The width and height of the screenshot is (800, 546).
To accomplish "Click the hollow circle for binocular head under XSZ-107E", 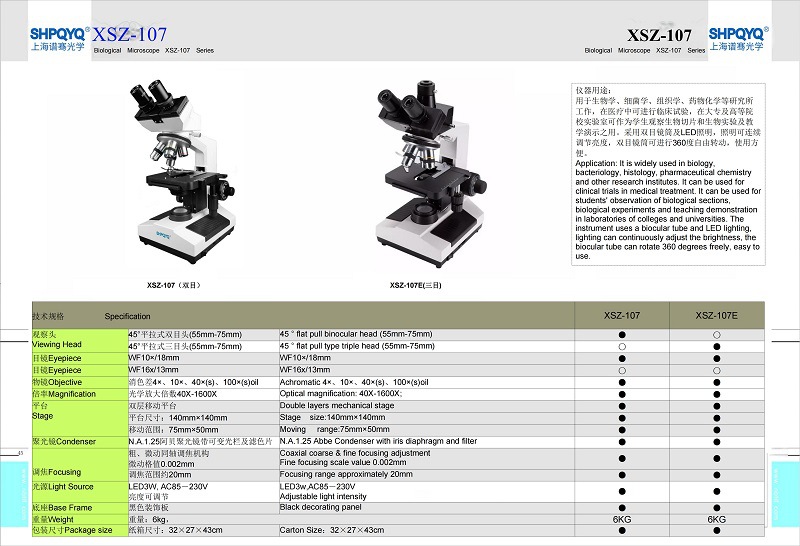I will tap(717, 334).
